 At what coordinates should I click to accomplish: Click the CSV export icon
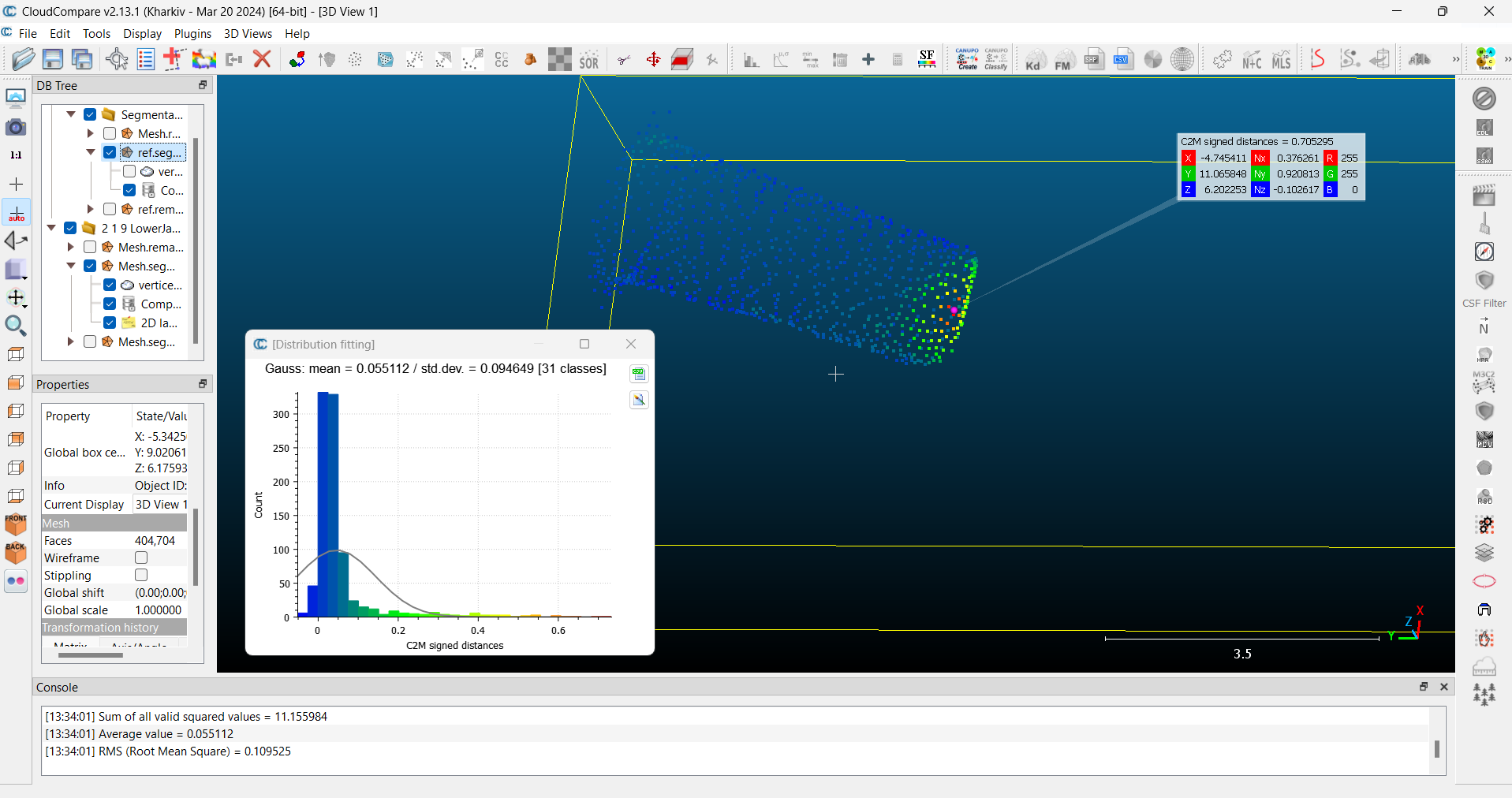(x=1123, y=59)
